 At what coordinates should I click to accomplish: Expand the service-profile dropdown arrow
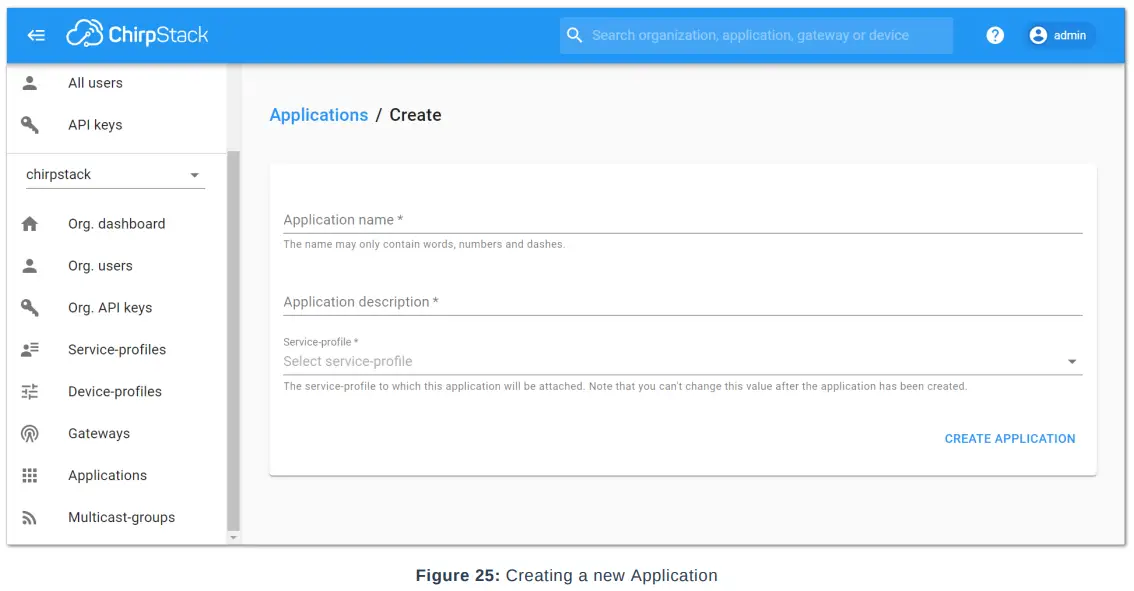[1072, 361]
